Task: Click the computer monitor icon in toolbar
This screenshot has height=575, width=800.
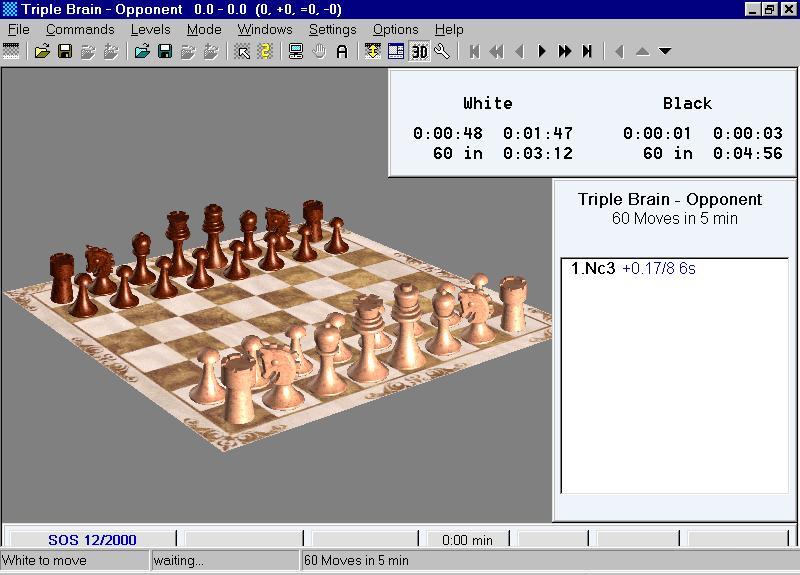Action: pyautogui.click(x=296, y=51)
